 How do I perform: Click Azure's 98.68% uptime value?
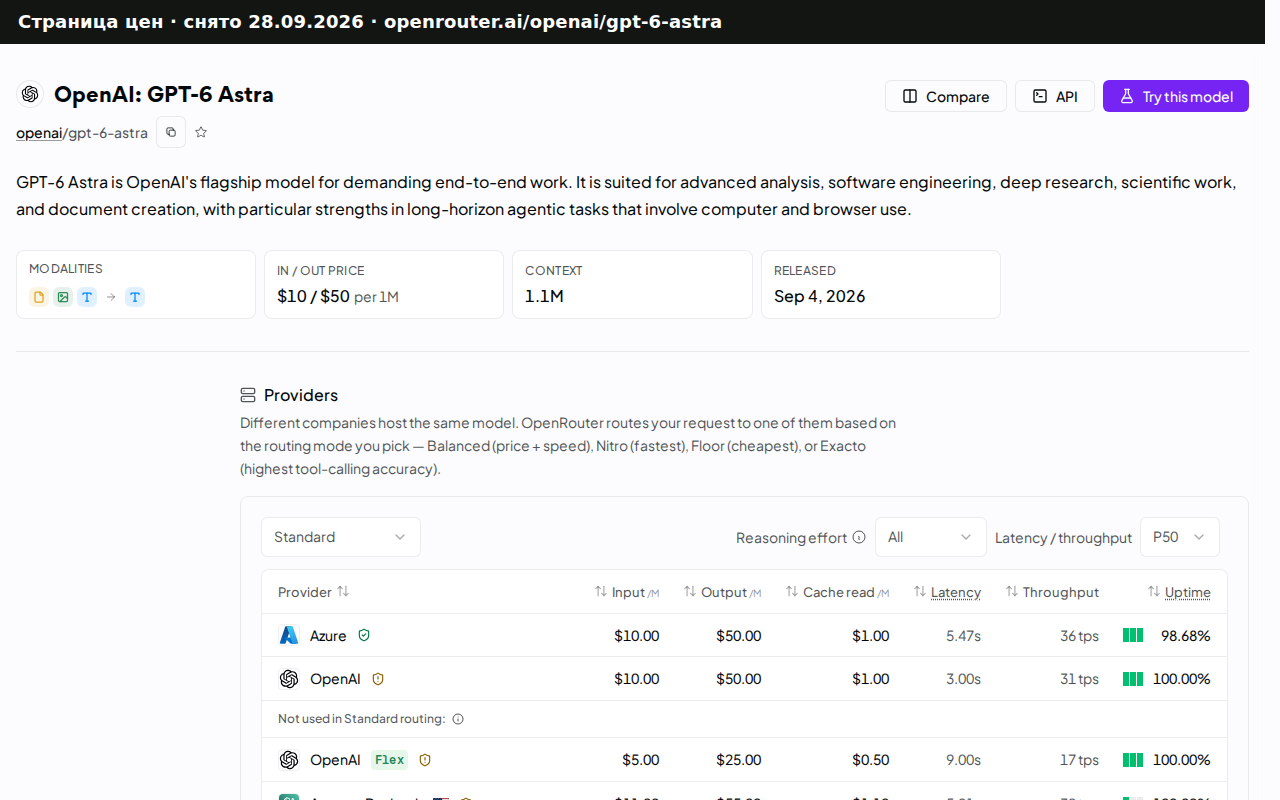click(x=1186, y=635)
